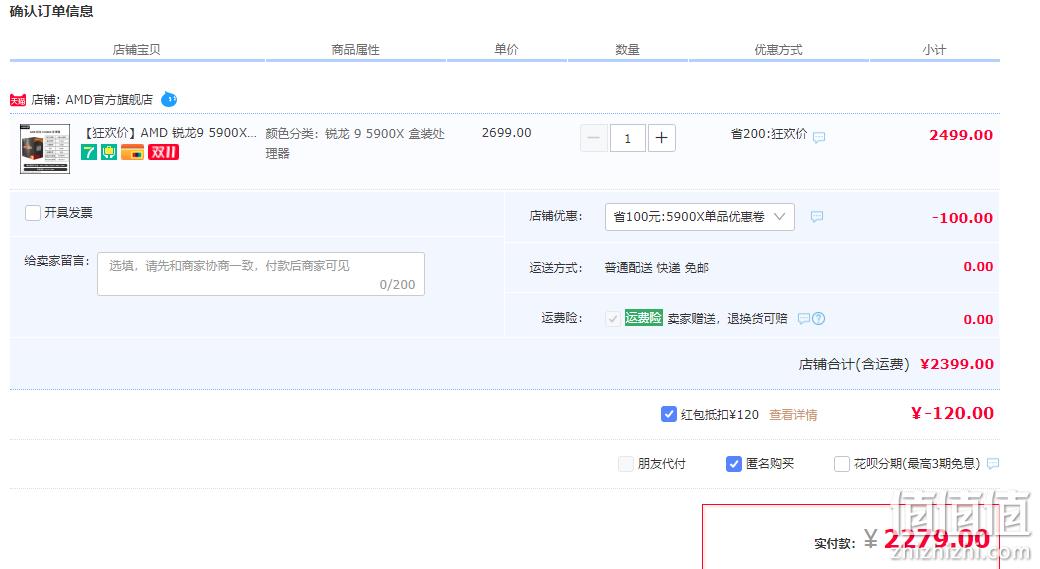Click the store total ¥2399.00
Viewport: 1040px width, 569px height.
coord(957,364)
